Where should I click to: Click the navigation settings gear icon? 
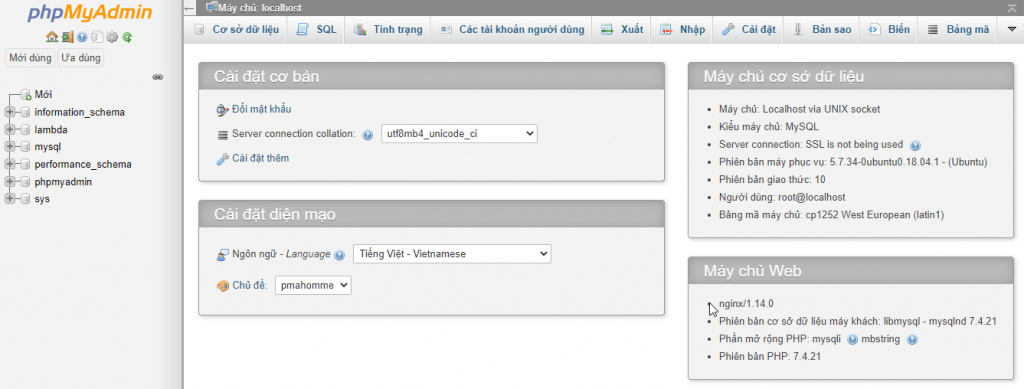112,37
